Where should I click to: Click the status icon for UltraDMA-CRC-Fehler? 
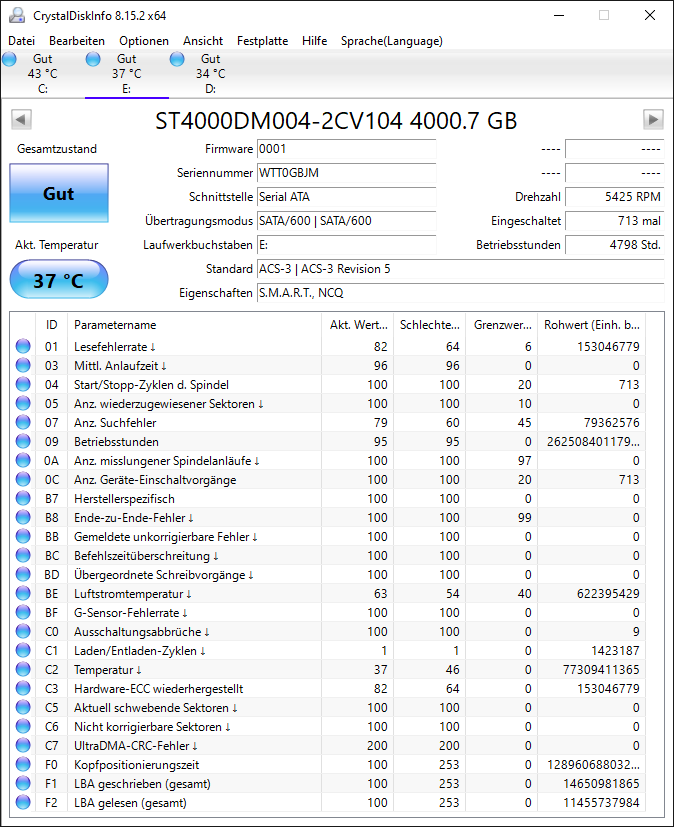click(x=23, y=746)
